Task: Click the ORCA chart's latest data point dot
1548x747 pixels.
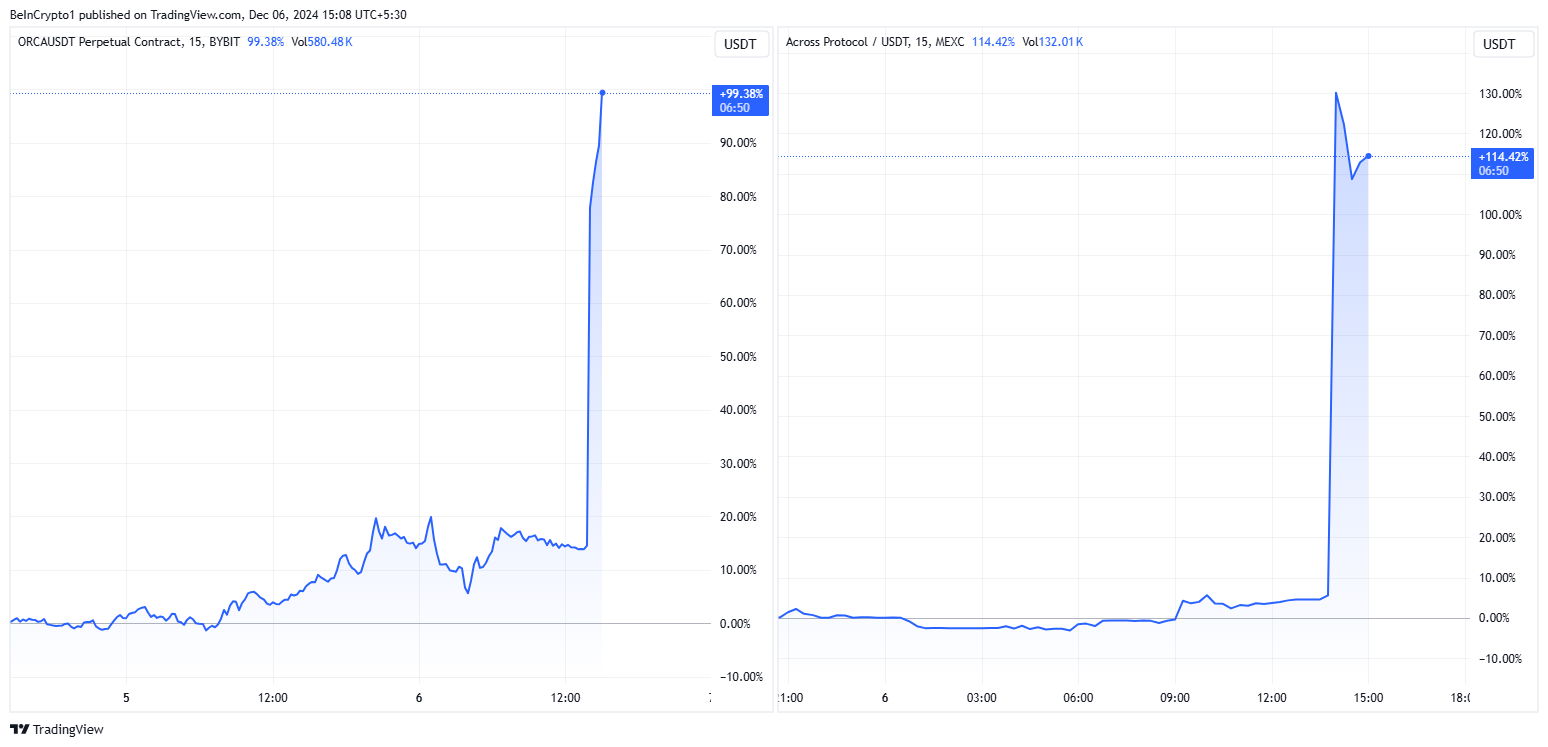Action: (602, 92)
